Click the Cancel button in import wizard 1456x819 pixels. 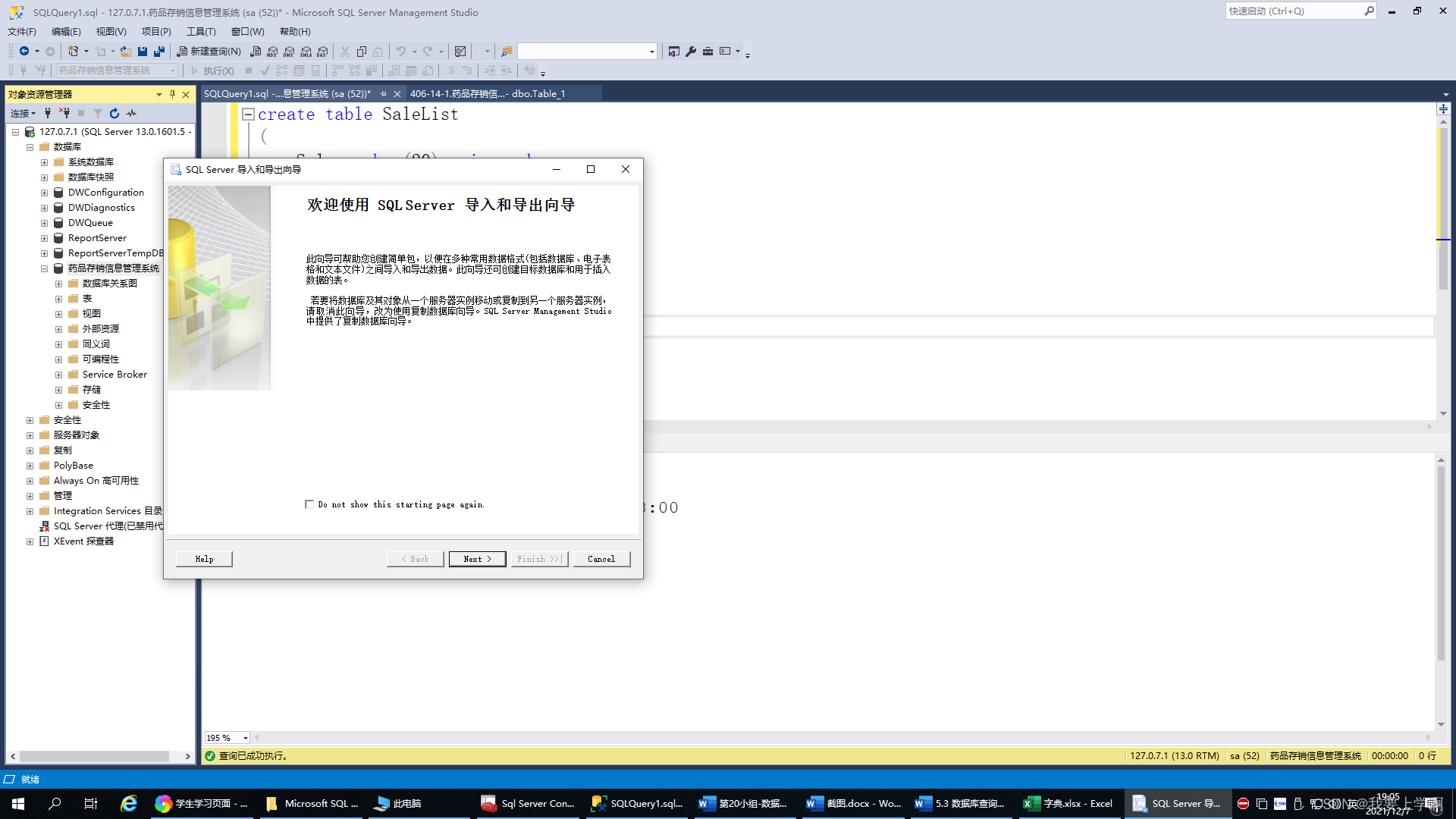point(601,558)
